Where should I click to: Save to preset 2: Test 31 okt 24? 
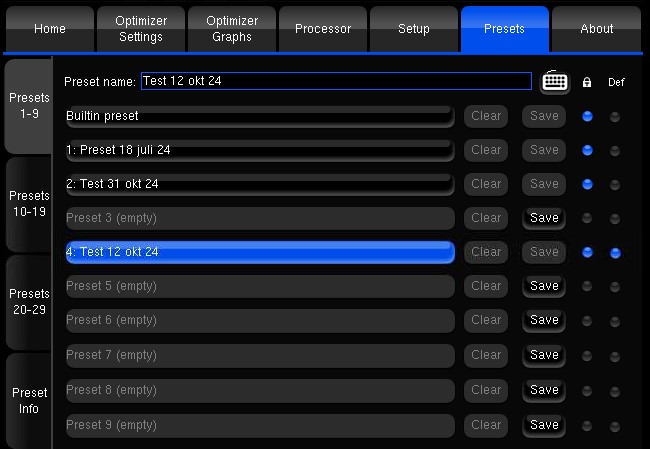point(544,184)
